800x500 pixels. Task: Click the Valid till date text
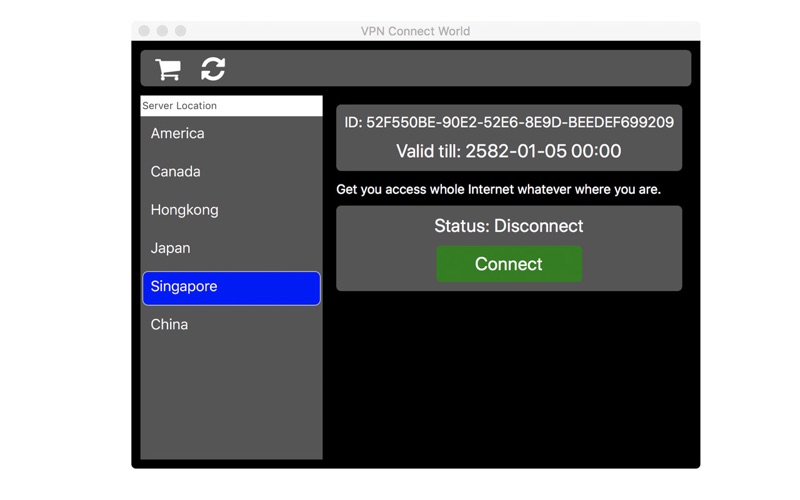tap(509, 152)
